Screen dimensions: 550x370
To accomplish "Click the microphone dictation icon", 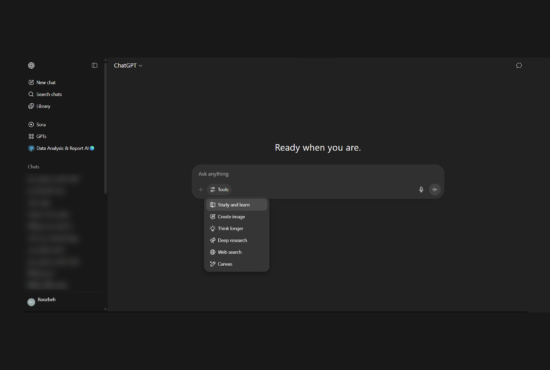I will [421, 189].
